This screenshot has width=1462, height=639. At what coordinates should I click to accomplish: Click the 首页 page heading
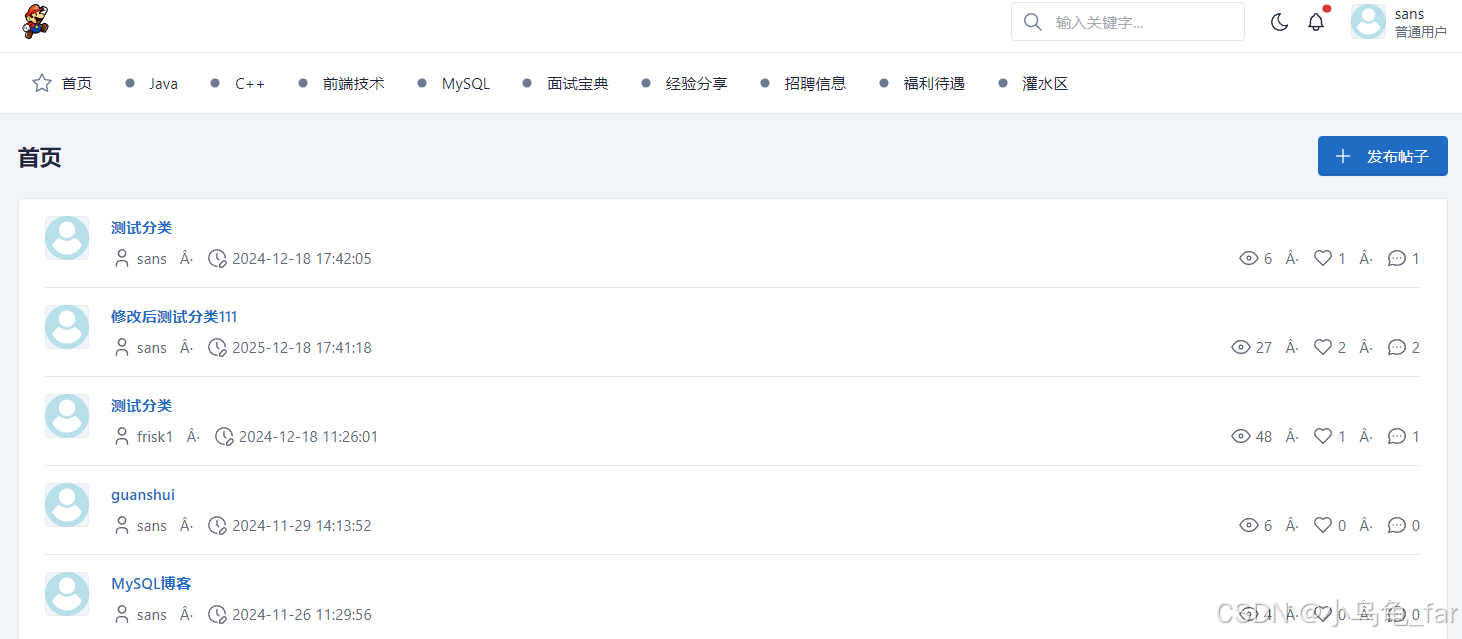(x=40, y=157)
